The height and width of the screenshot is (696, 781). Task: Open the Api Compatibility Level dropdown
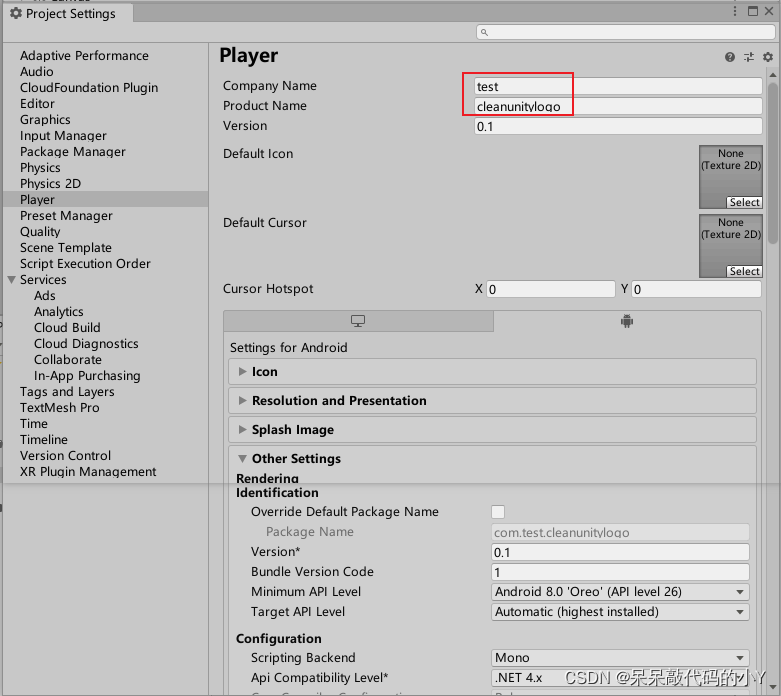point(620,678)
